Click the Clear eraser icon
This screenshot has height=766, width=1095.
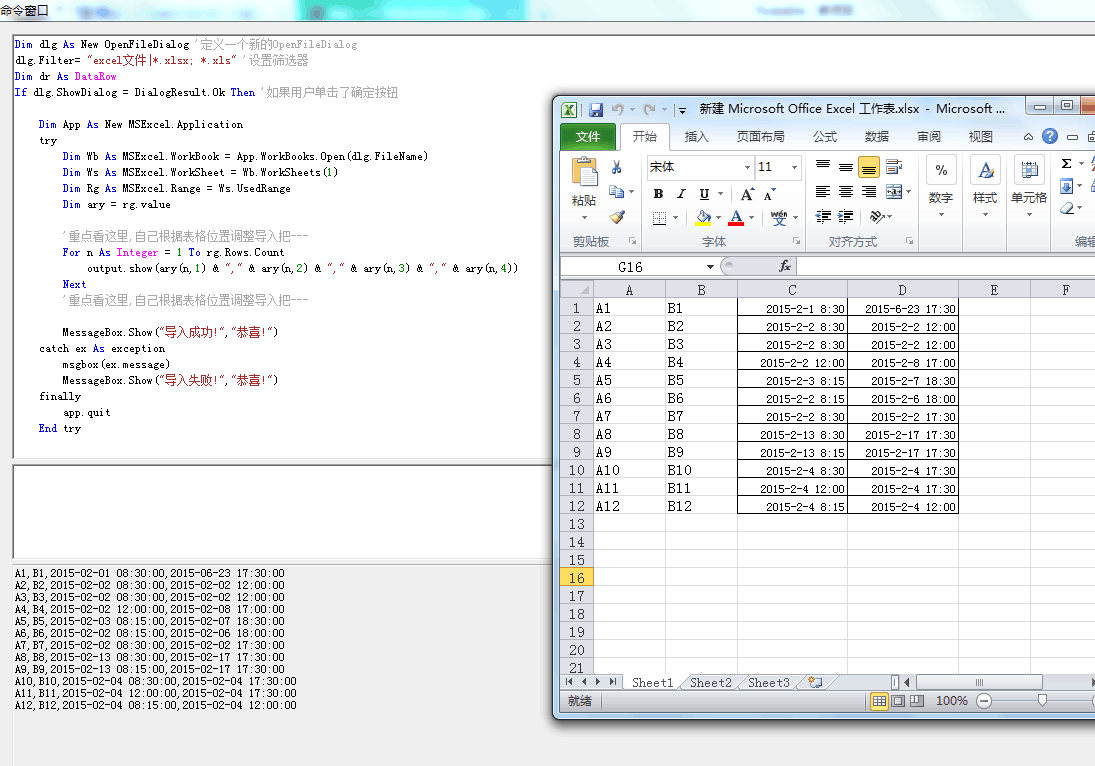click(x=1066, y=208)
